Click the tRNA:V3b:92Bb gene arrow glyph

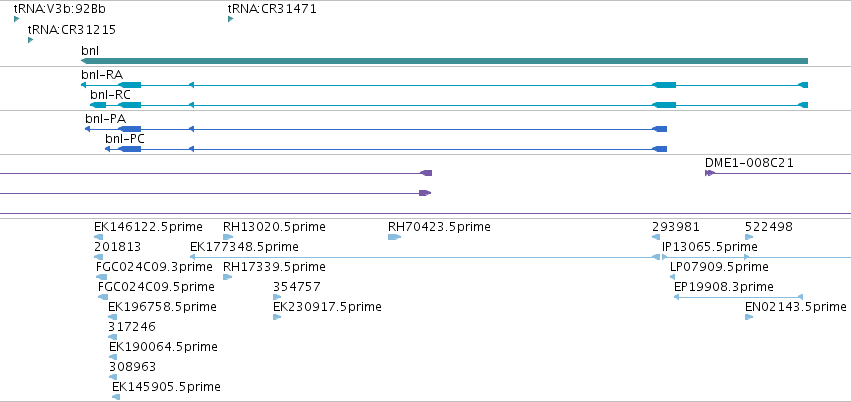[x=16, y=19]
